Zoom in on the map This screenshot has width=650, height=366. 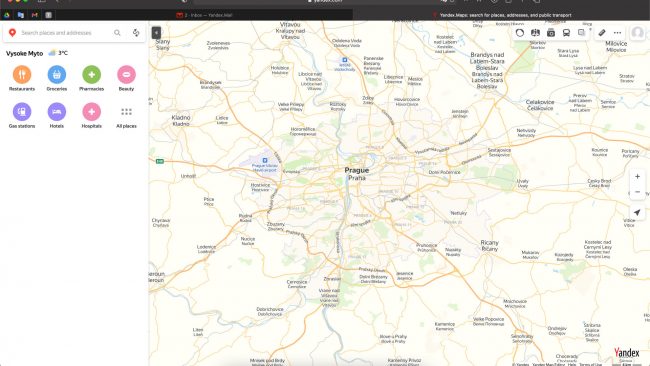click(x=637, y=177)
